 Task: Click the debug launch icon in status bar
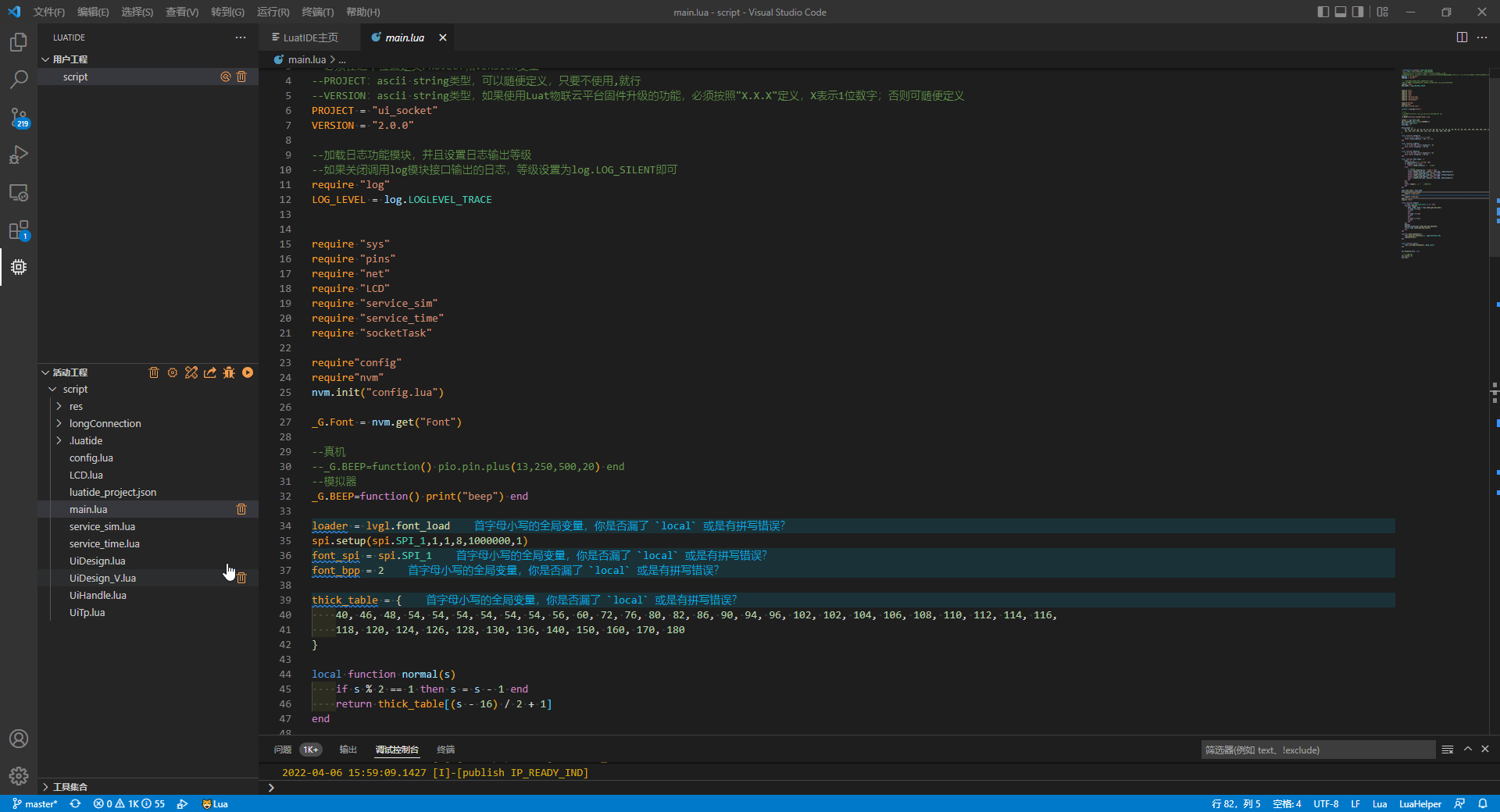182,803
